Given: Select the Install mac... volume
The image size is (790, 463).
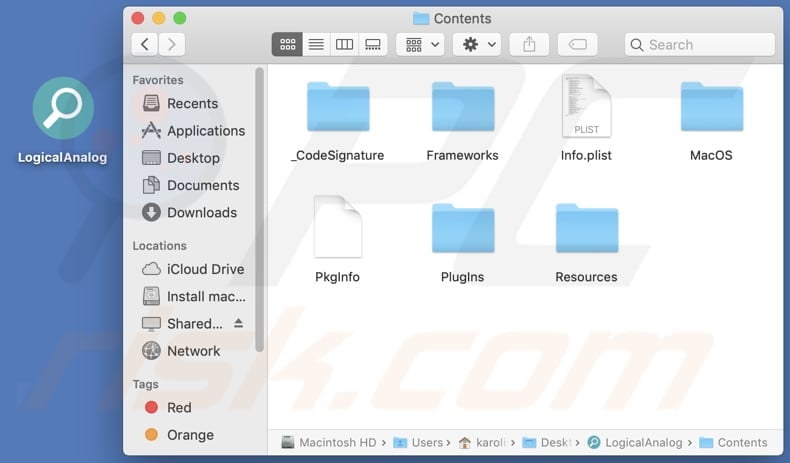Looking at the screenshot, I should pos(194,296).
